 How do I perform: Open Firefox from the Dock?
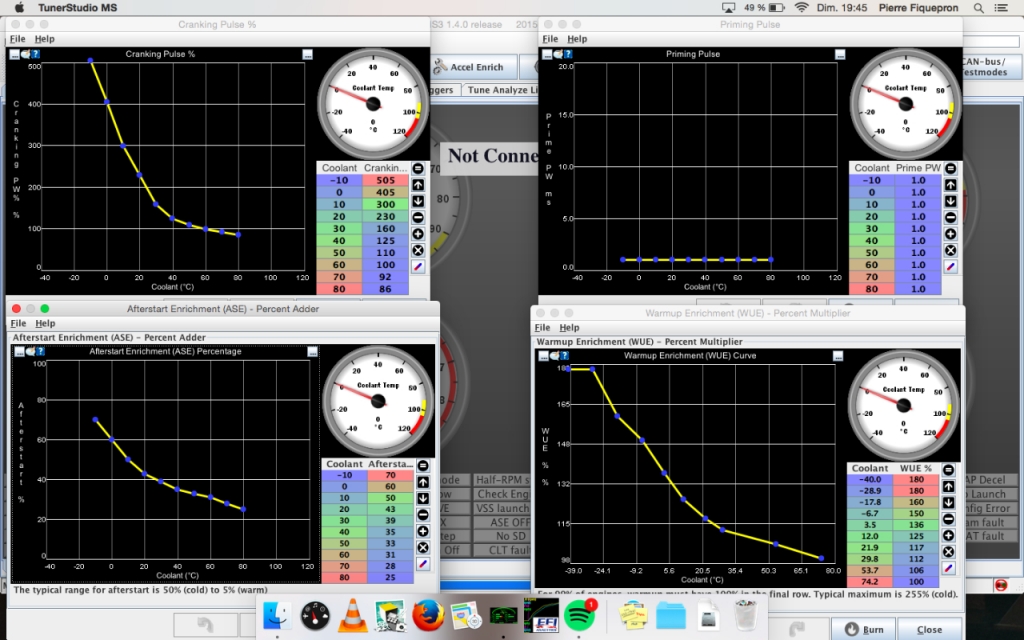point(428,615)
